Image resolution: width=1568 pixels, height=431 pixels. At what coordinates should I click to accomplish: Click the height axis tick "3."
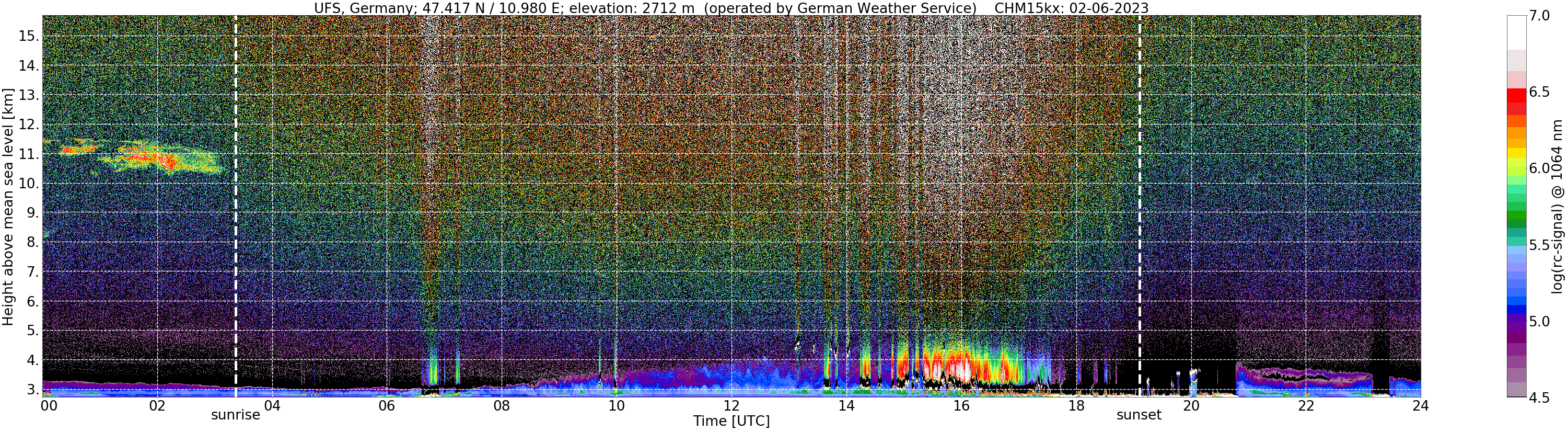coord(32,390)
